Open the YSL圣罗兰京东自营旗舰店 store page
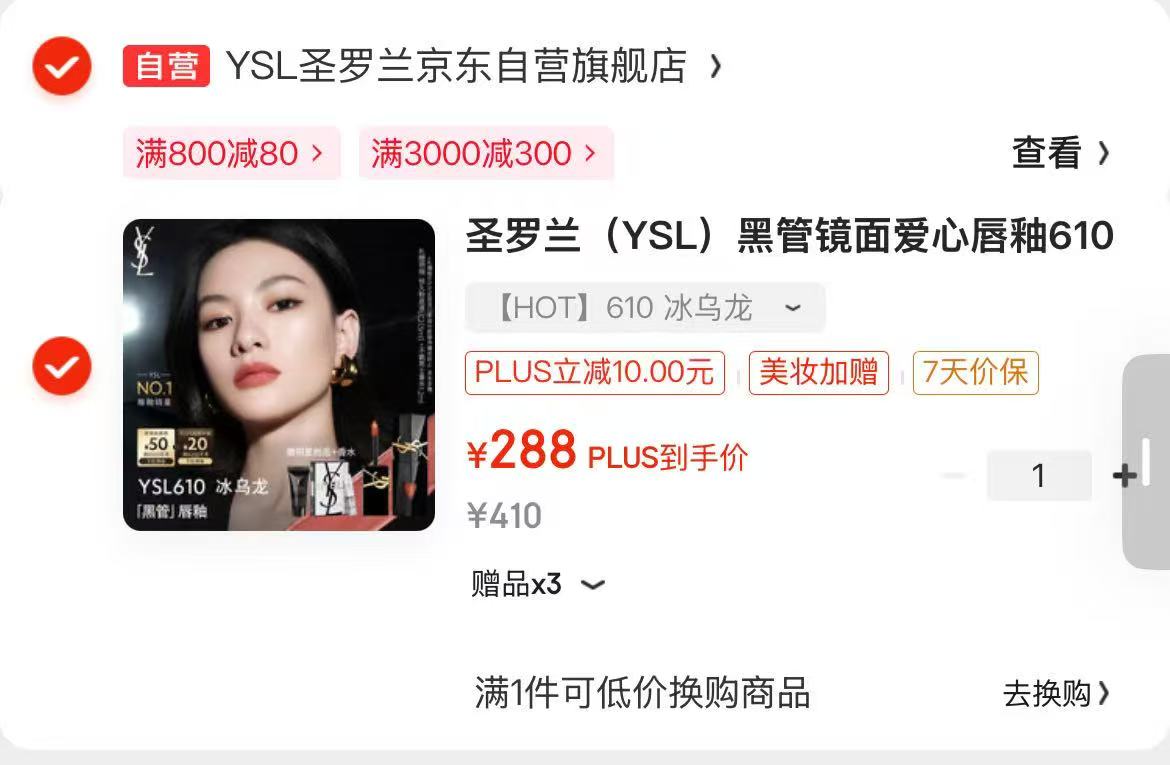Image resolution: width=1170 pixels, height=765 pixels. pos(456,66)
